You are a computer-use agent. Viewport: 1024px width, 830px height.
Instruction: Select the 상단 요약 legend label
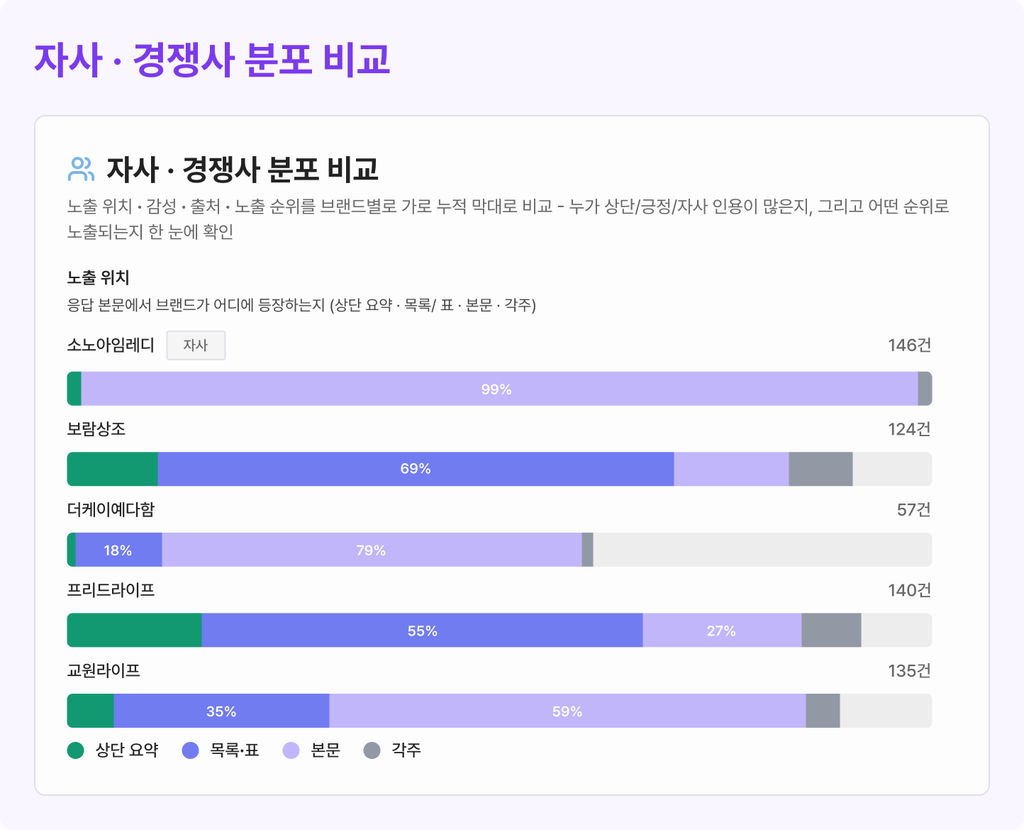[x=127, y=750]
